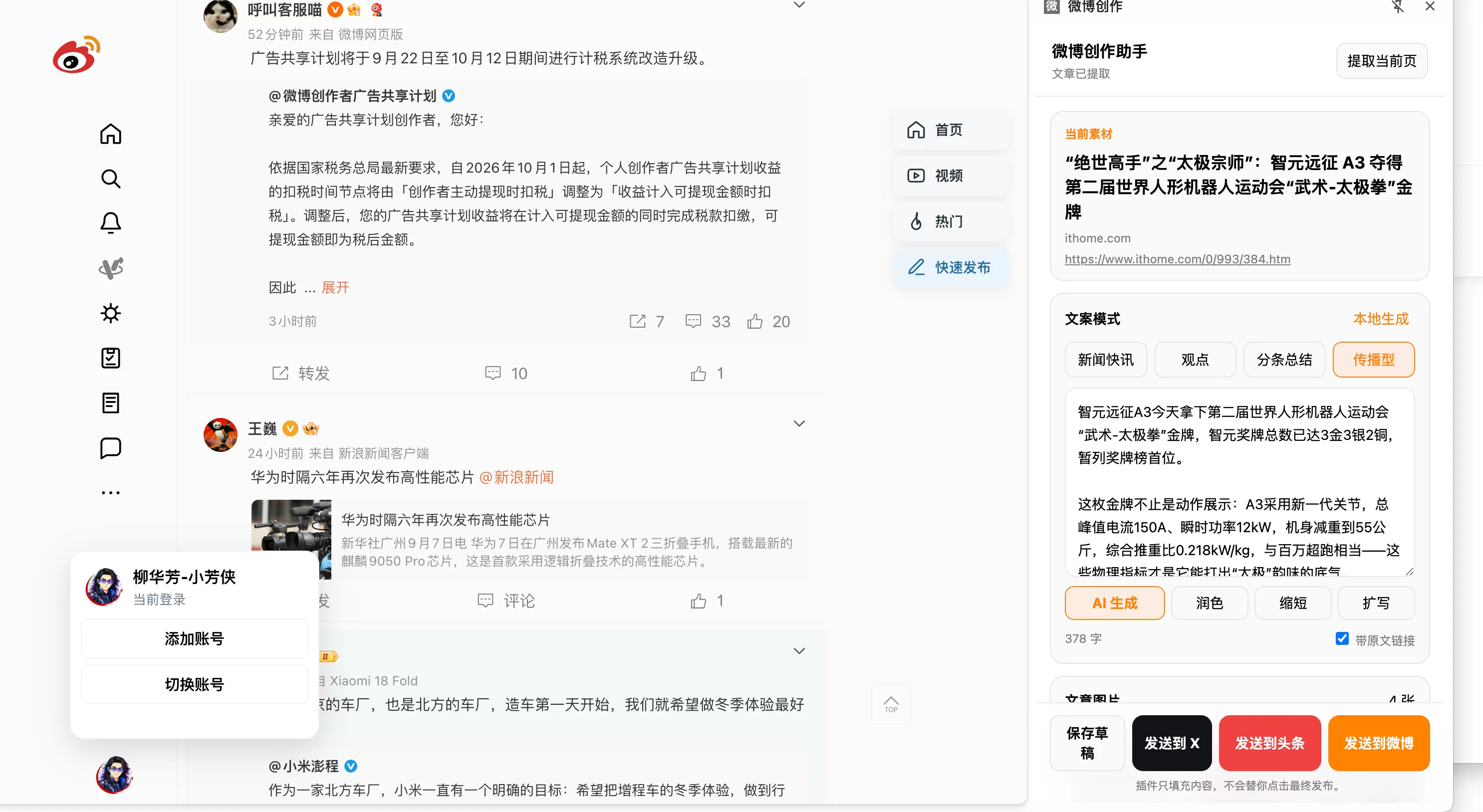
Task: Click the 本地生成 label
Action: (x=1381, y=319)
